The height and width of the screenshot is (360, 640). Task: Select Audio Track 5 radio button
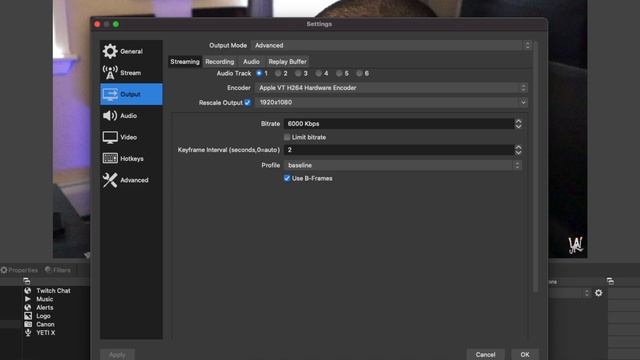pos(339,73)
